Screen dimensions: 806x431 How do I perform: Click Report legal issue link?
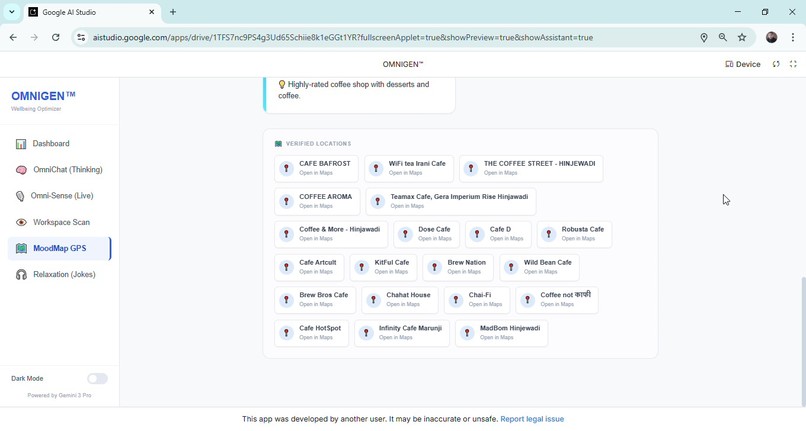tap(532, 419)
